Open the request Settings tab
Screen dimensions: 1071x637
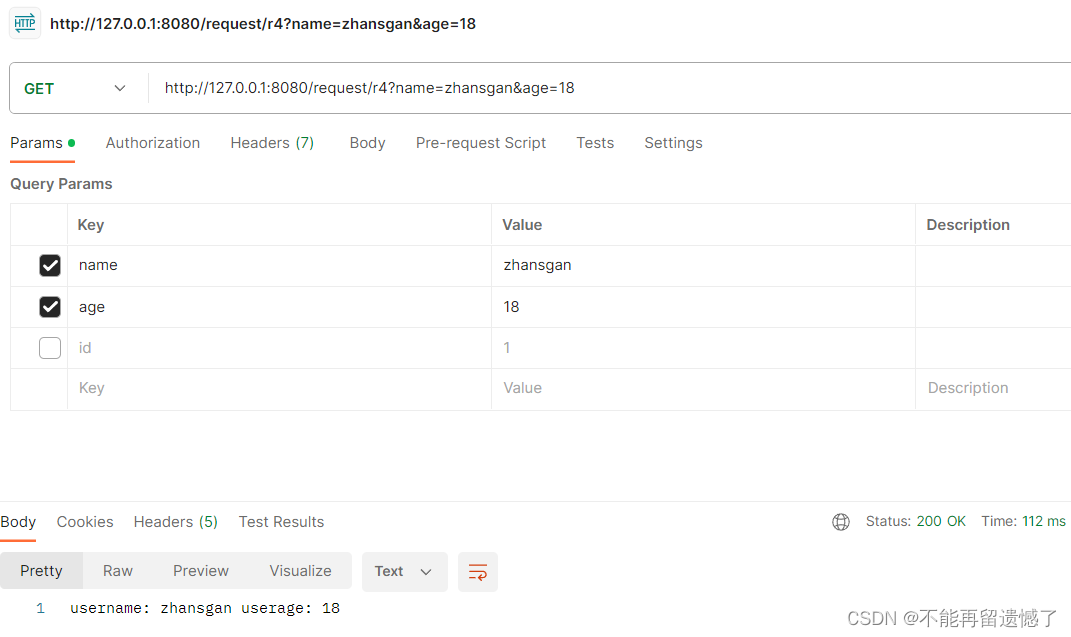(673, 143)
